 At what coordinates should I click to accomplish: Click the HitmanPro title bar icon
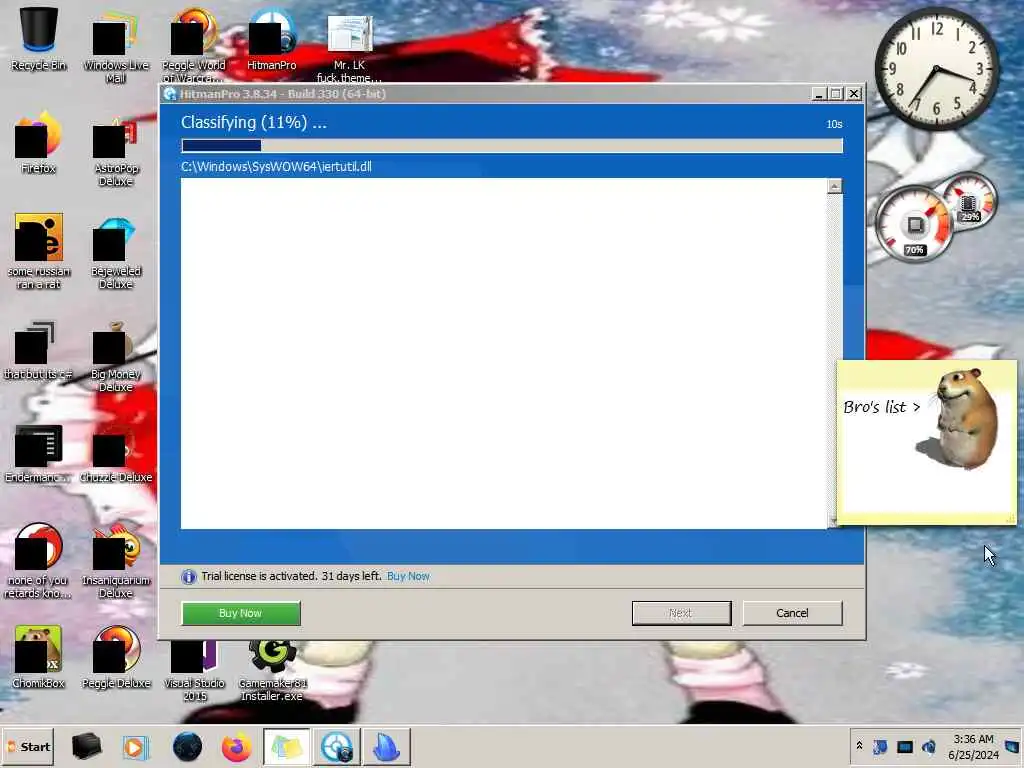point(170,93)
